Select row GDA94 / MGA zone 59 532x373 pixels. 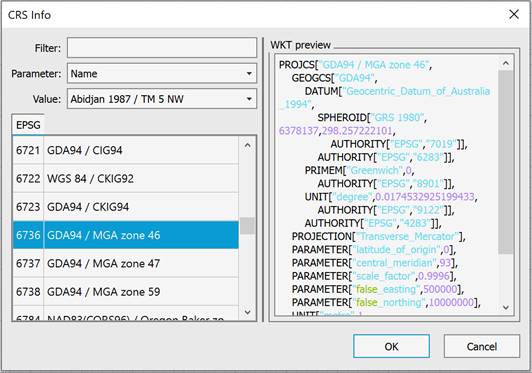point(126,291)
